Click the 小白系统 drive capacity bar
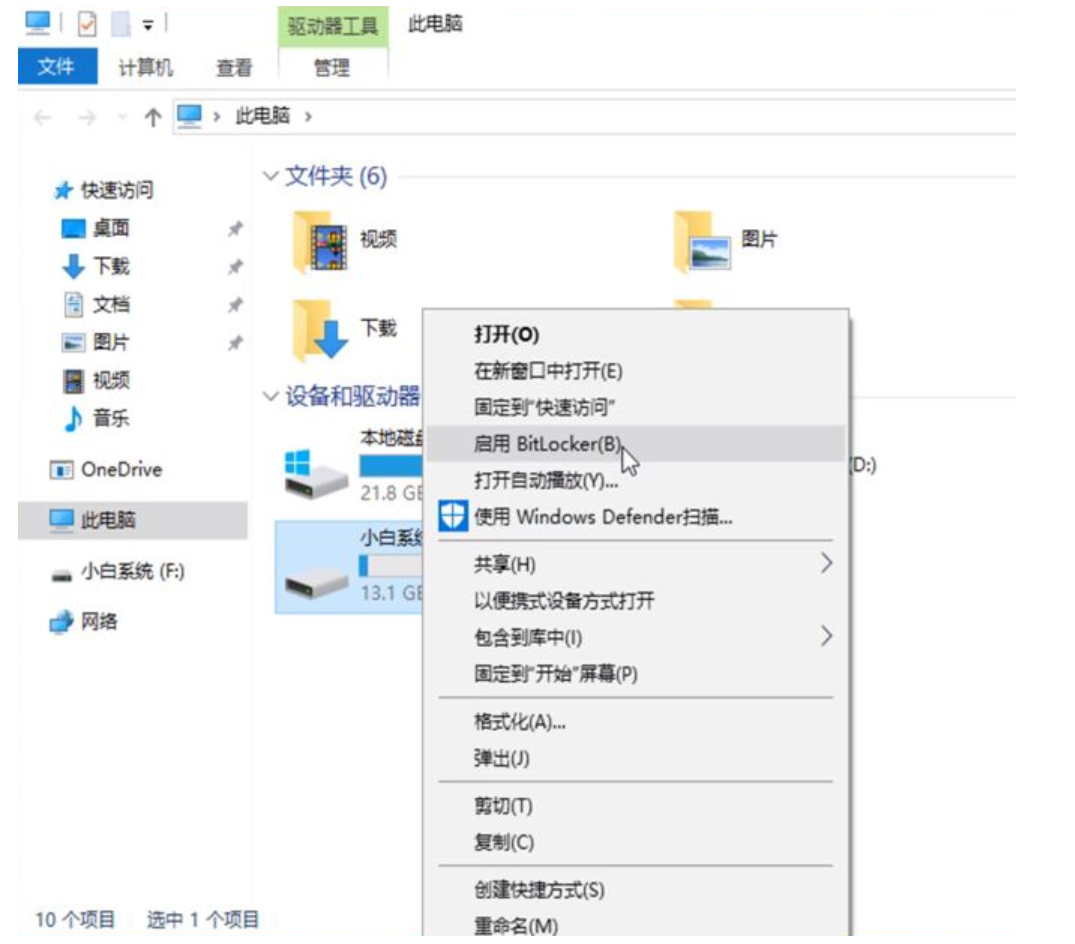 (390, 566)
